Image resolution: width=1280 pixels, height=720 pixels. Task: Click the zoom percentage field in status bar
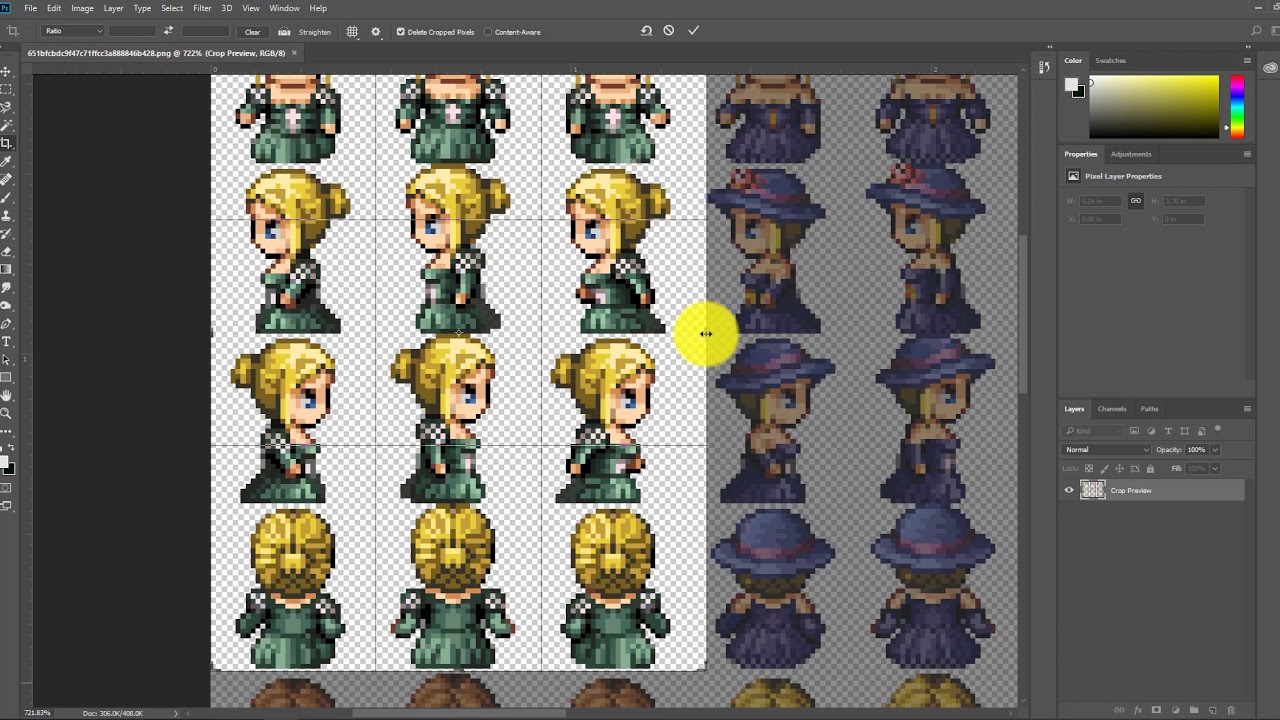(x=37, y=713)
